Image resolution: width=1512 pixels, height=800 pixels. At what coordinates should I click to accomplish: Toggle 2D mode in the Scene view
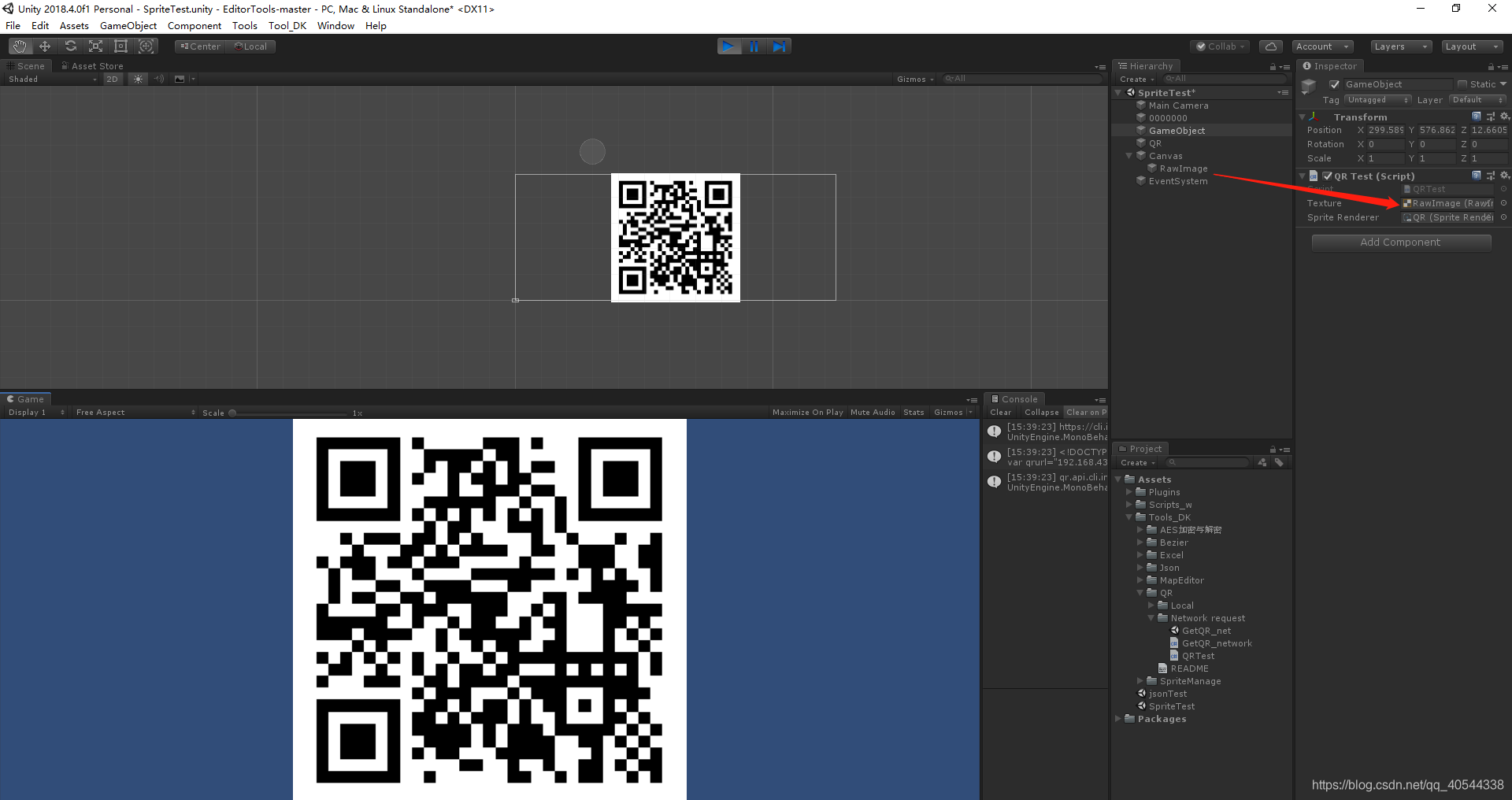point(113,79)
